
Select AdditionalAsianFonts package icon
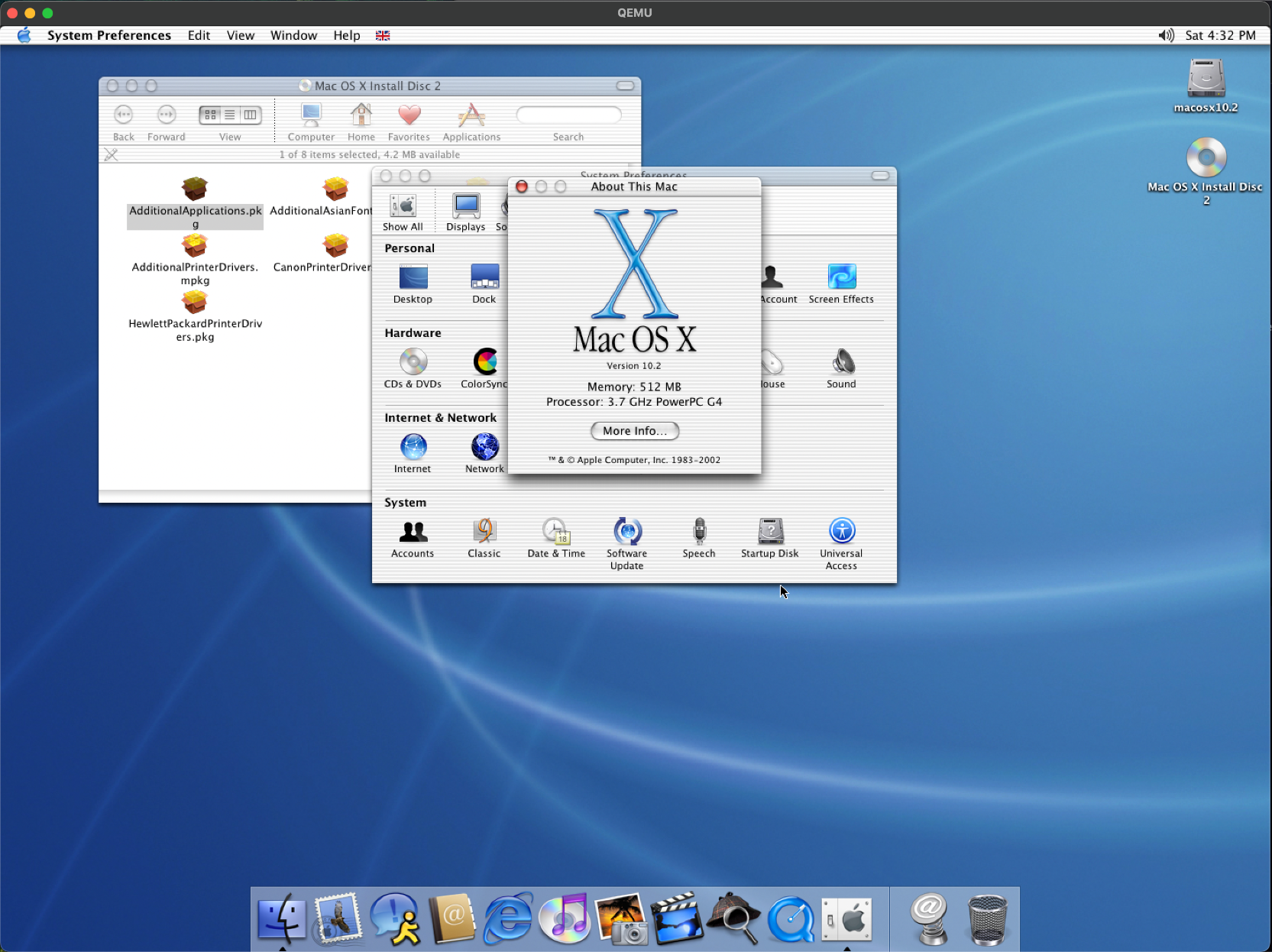(x=335, y=189)
